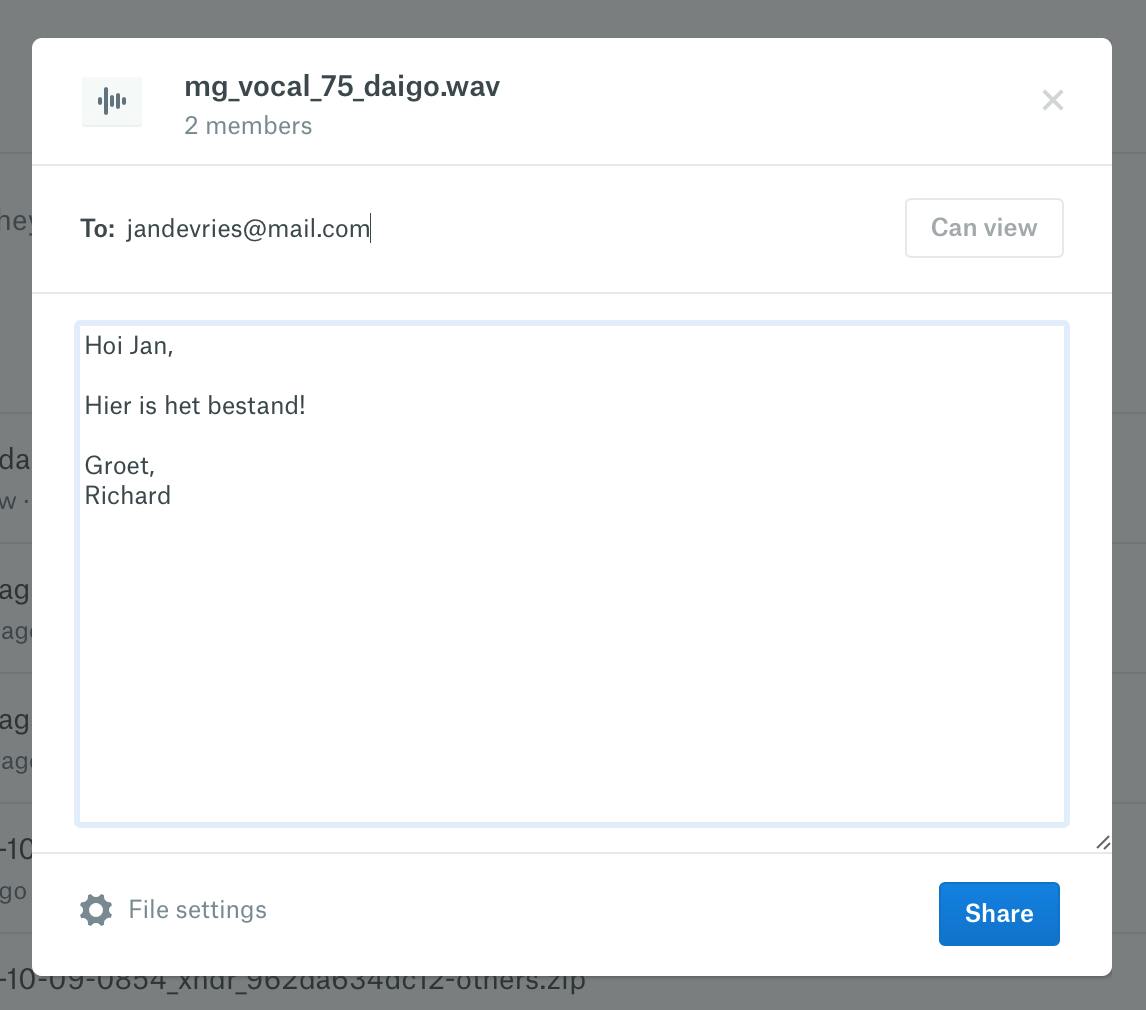Click the others.zip file row behind the dialog
The width and height of the screenshot is (1146, 1010).
[300, 992]
